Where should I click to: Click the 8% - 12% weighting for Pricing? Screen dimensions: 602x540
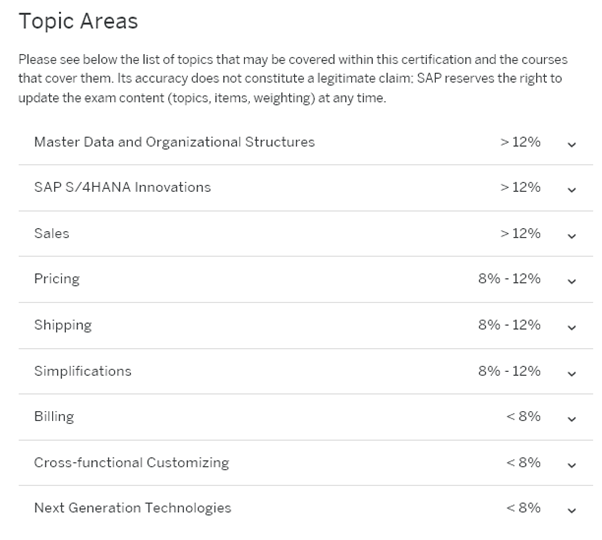click(509, 279)
